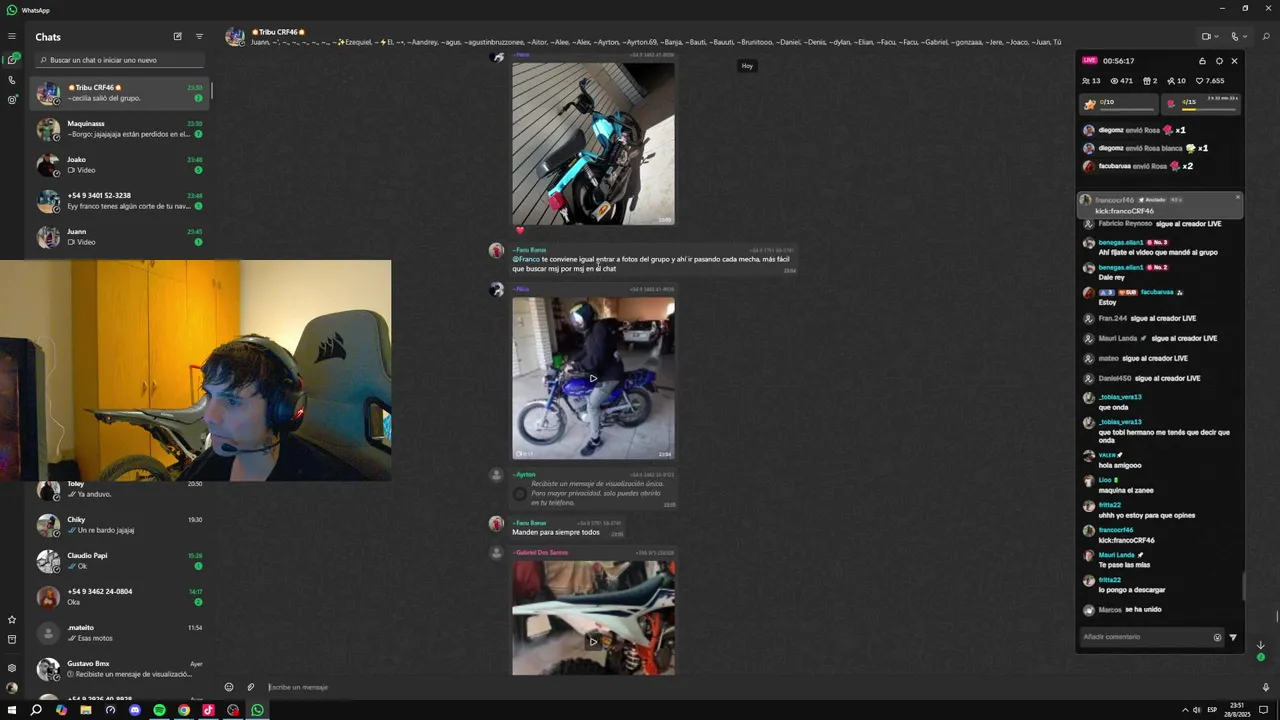The width and height of the screenshot is (1280, 720).
Task: Open the taskbar clock showing 23:51
Action: point(1237,710)
